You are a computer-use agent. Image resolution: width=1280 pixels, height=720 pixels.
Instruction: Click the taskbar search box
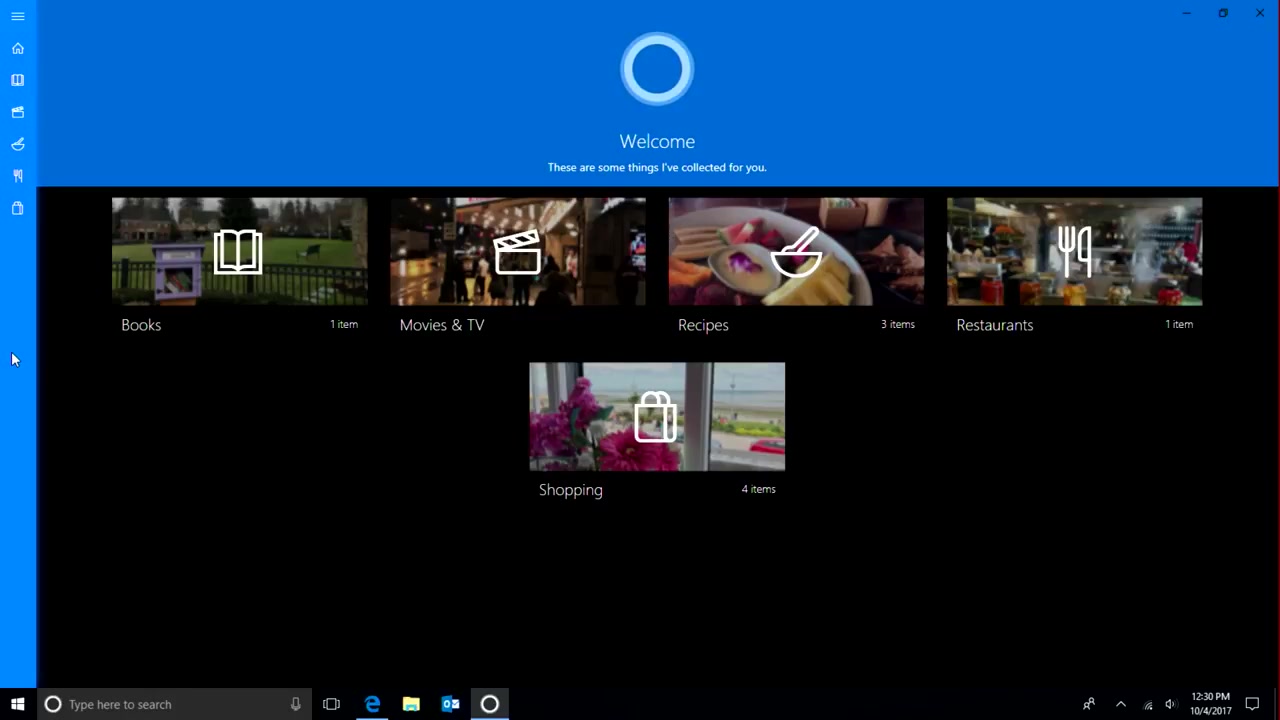tap(174, 704)
